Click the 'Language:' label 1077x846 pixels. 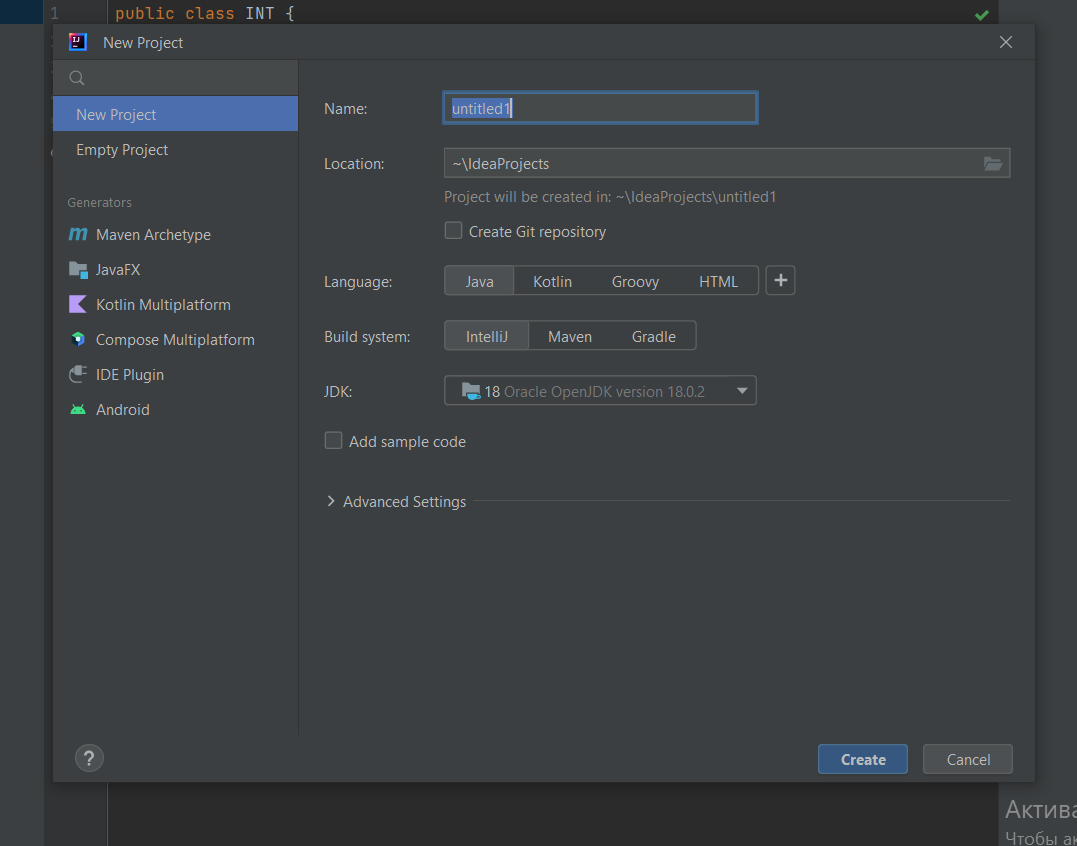coord(358,282)
